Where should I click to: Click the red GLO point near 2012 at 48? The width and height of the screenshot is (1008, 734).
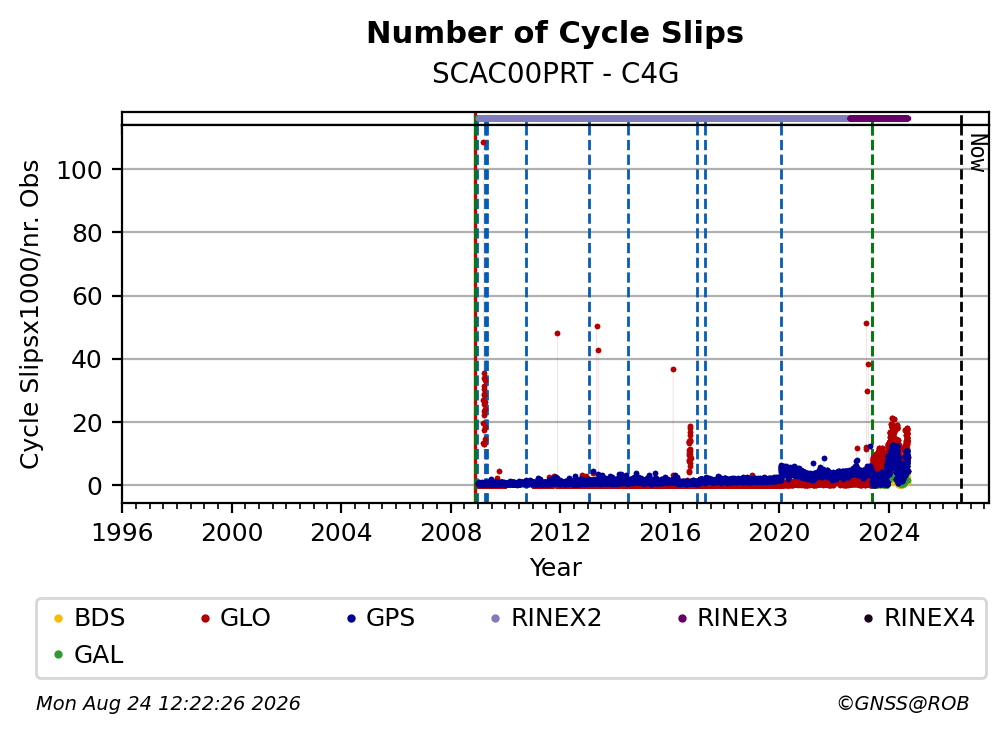(557, 334)
